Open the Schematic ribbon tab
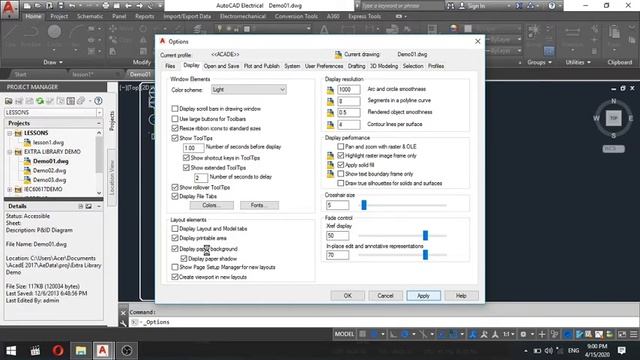This screenshot has width=640, height=360. 90,16
